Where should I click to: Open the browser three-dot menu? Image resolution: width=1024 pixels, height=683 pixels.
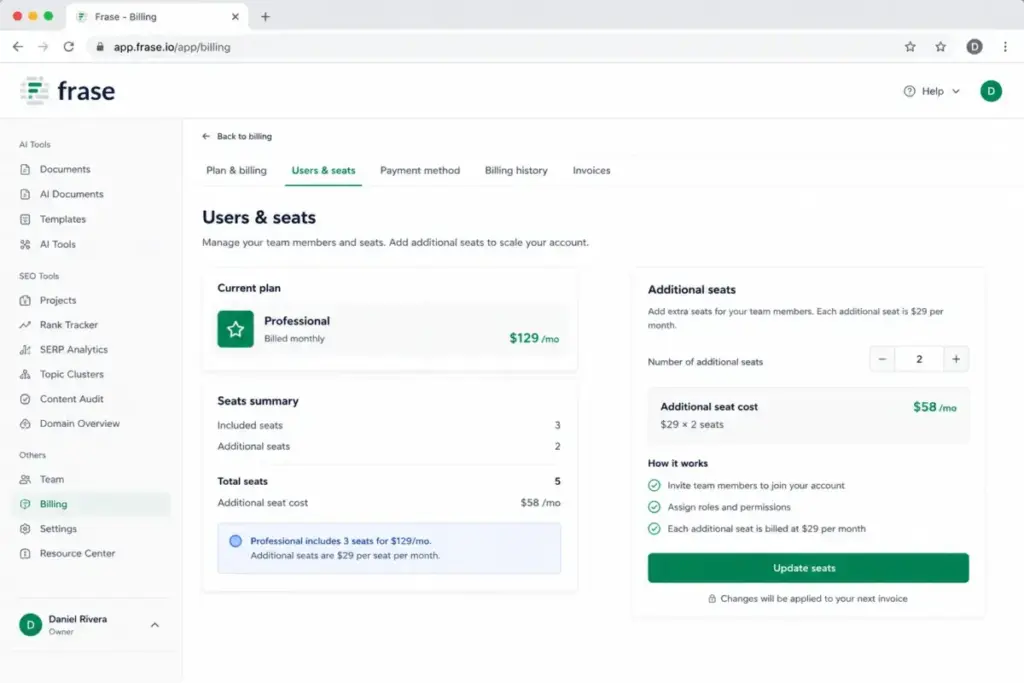pos(1005,46)
